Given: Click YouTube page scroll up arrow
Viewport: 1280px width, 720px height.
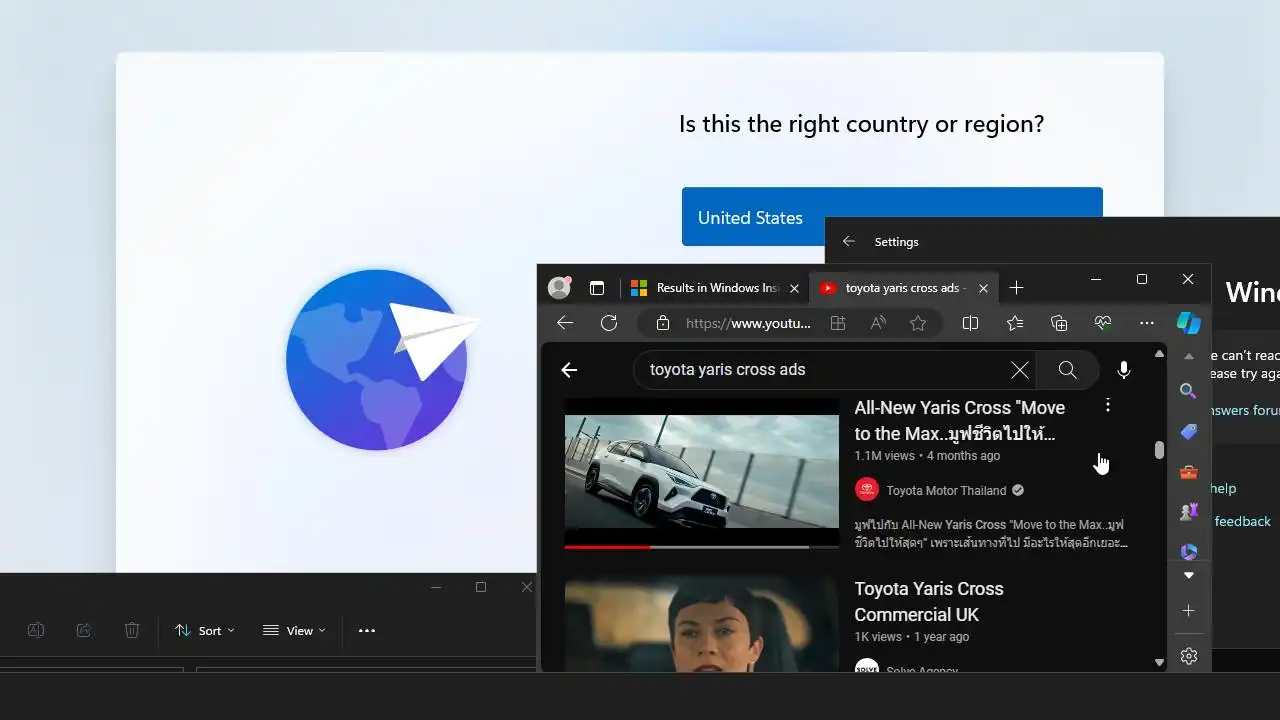Looking at the screenshot, I should click(1159, 354).
